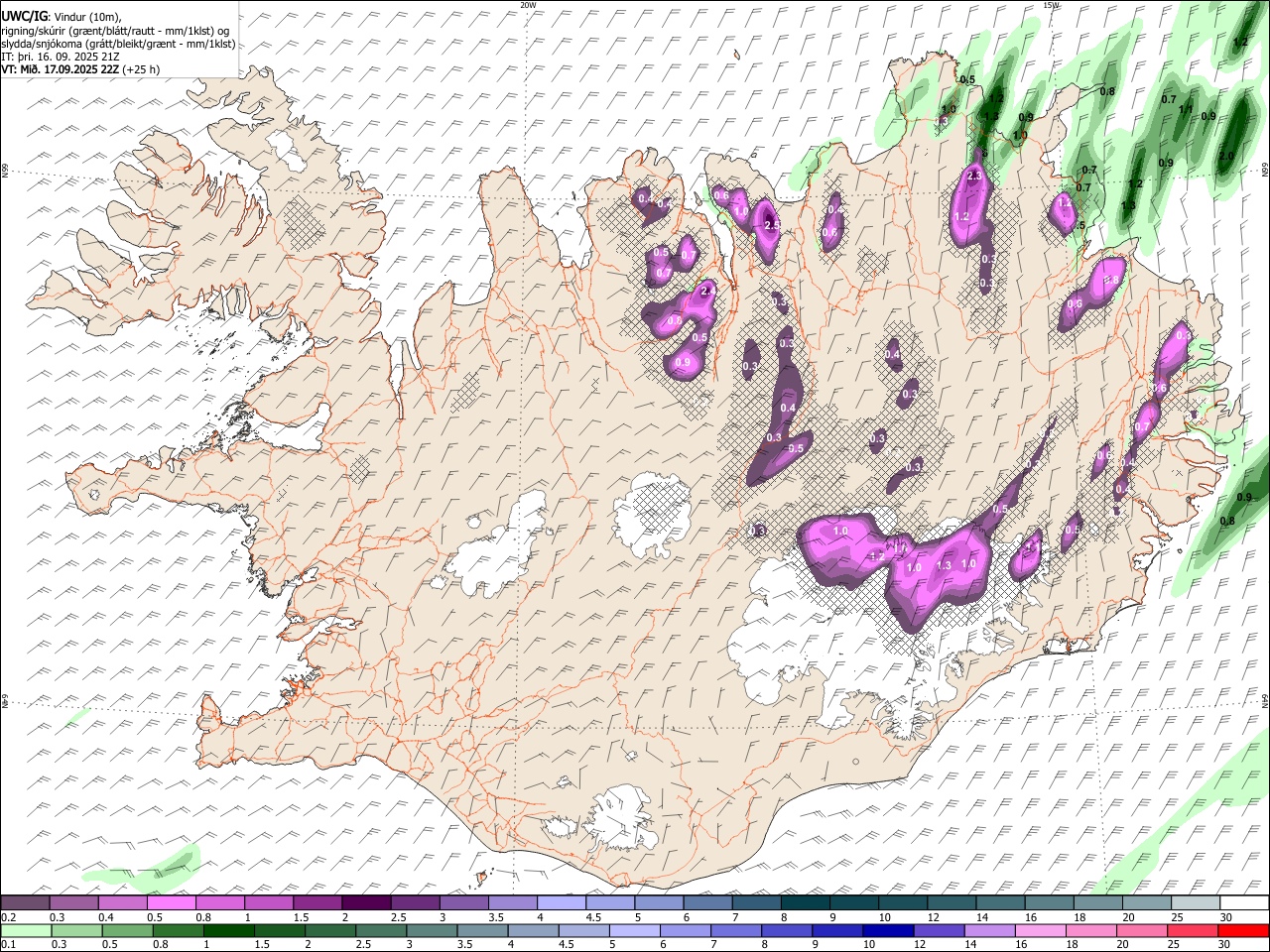Click lower legend swatch between 8 and 9
The width and height of the screenshot is (1270, 952).
coord(787,931)
